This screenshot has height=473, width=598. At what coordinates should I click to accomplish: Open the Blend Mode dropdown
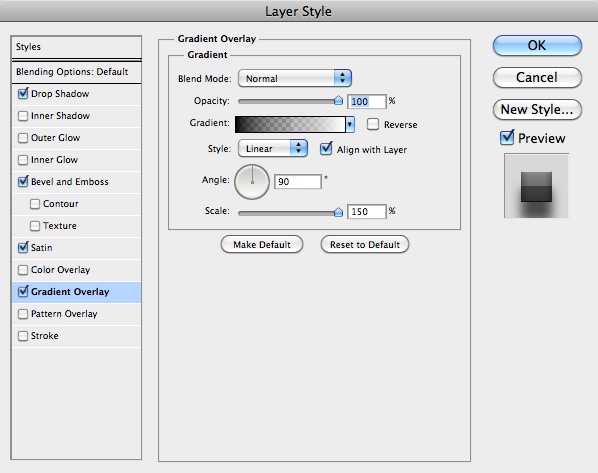tap(294, 79)
